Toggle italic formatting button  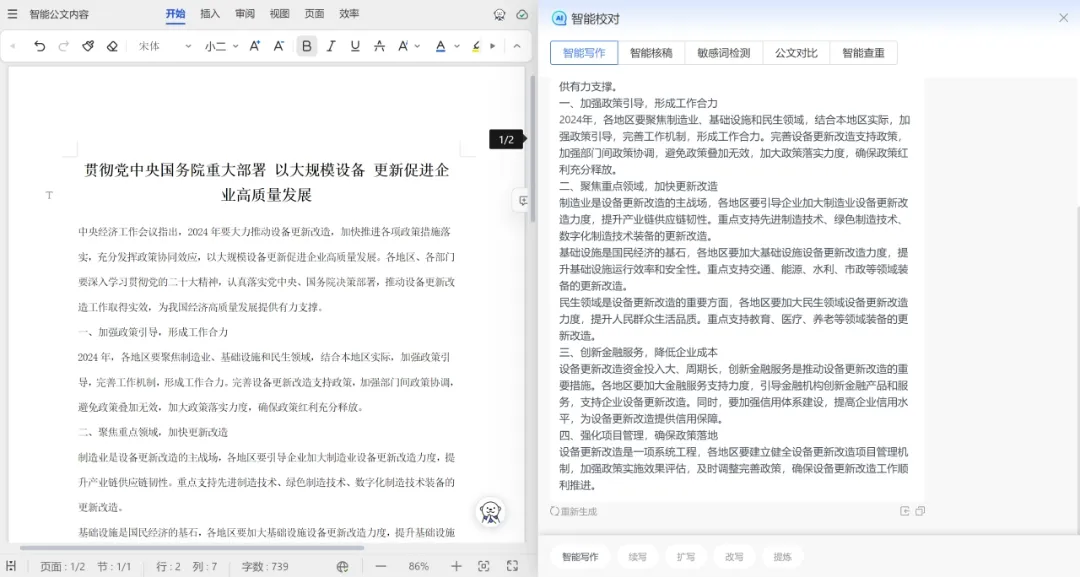[331, 46]
